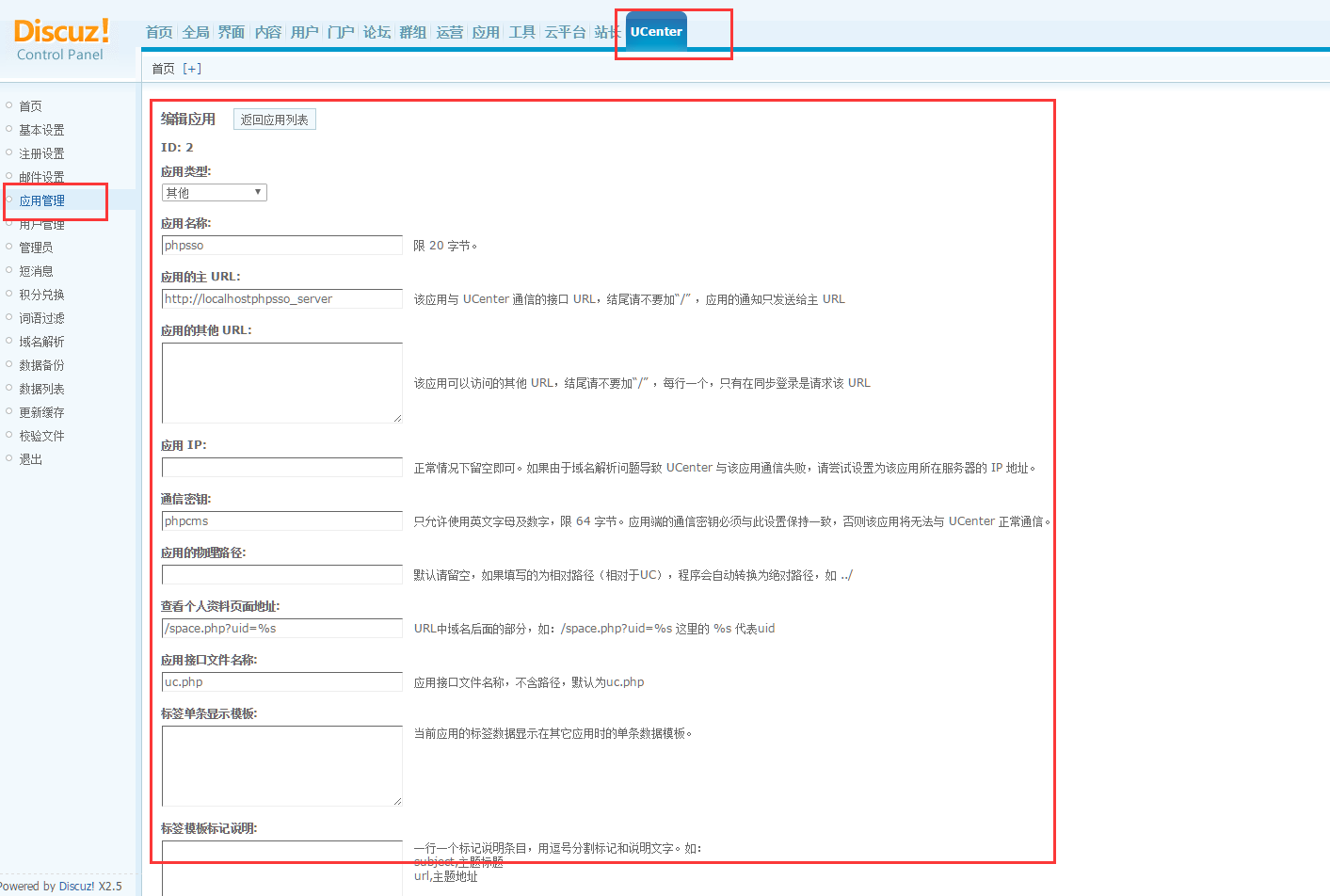Focus the 应用的物理路径 input field

pyautogui.click(x=282, y=574)
